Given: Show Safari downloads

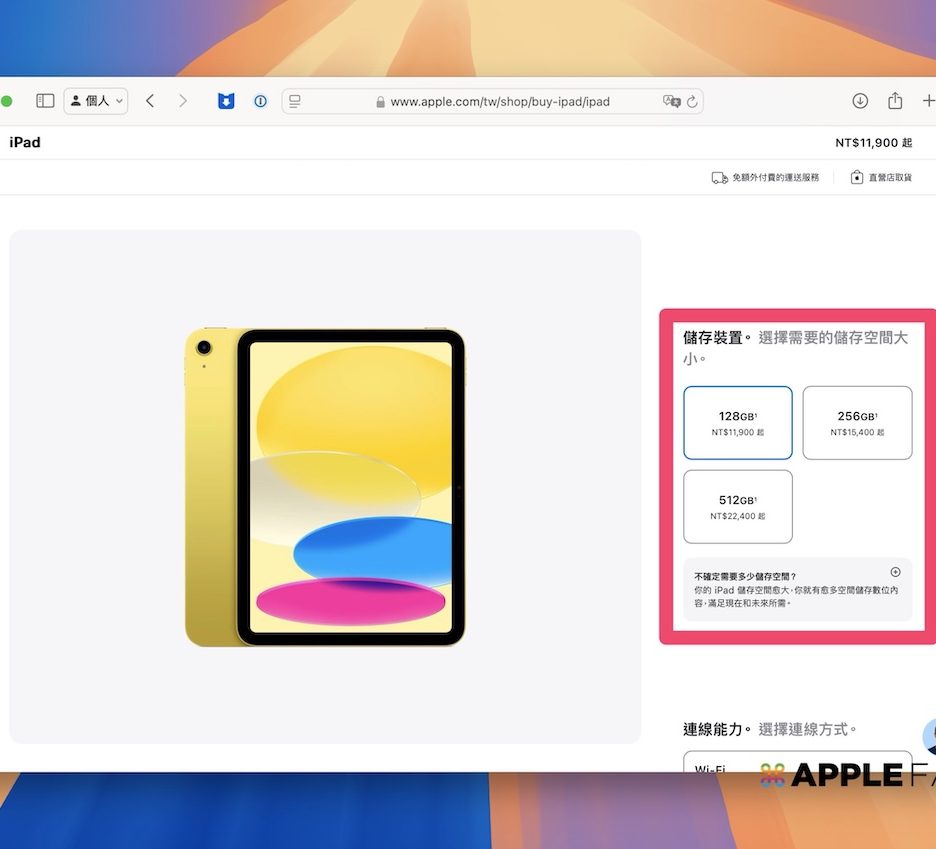Looking at the screenshot, I should tap(860, 101).
